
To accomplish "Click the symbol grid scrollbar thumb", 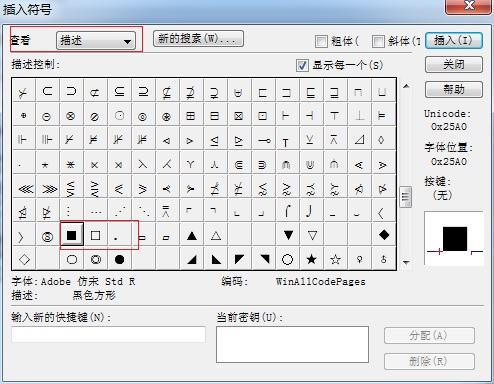I will [406, 197].
